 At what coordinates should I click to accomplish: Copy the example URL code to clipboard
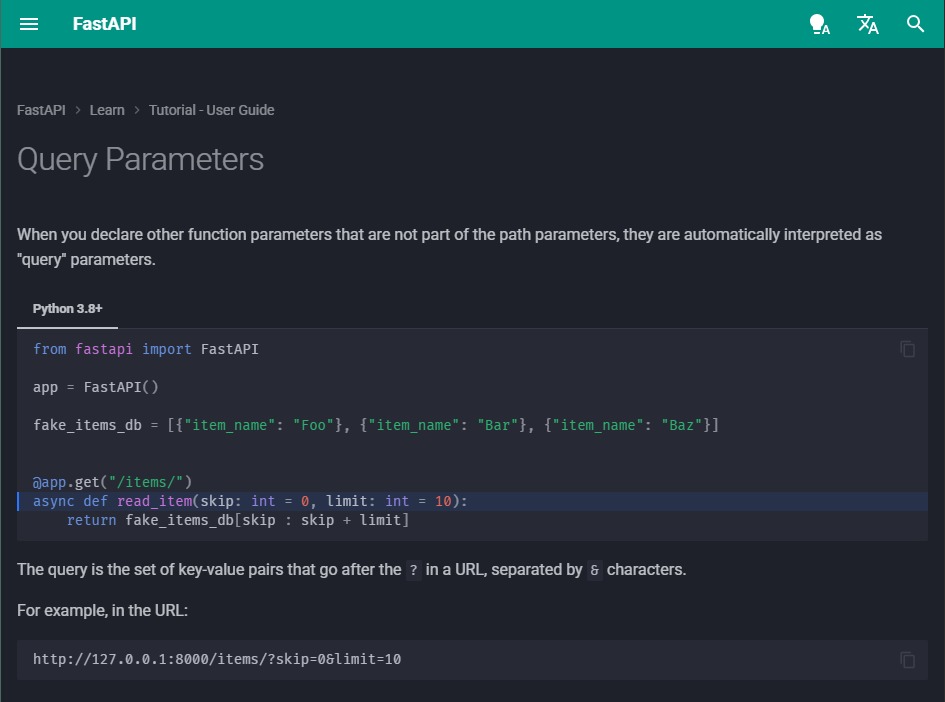pos(907,660)
